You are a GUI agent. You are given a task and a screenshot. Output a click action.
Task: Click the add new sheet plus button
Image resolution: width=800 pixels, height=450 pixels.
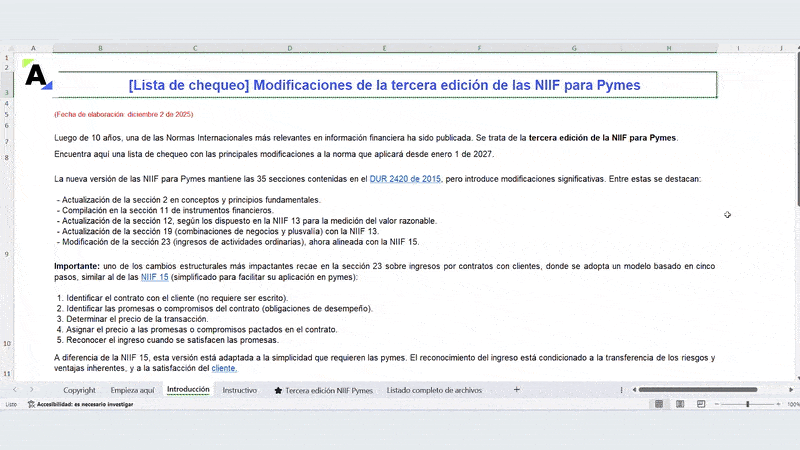coord(517,389)
